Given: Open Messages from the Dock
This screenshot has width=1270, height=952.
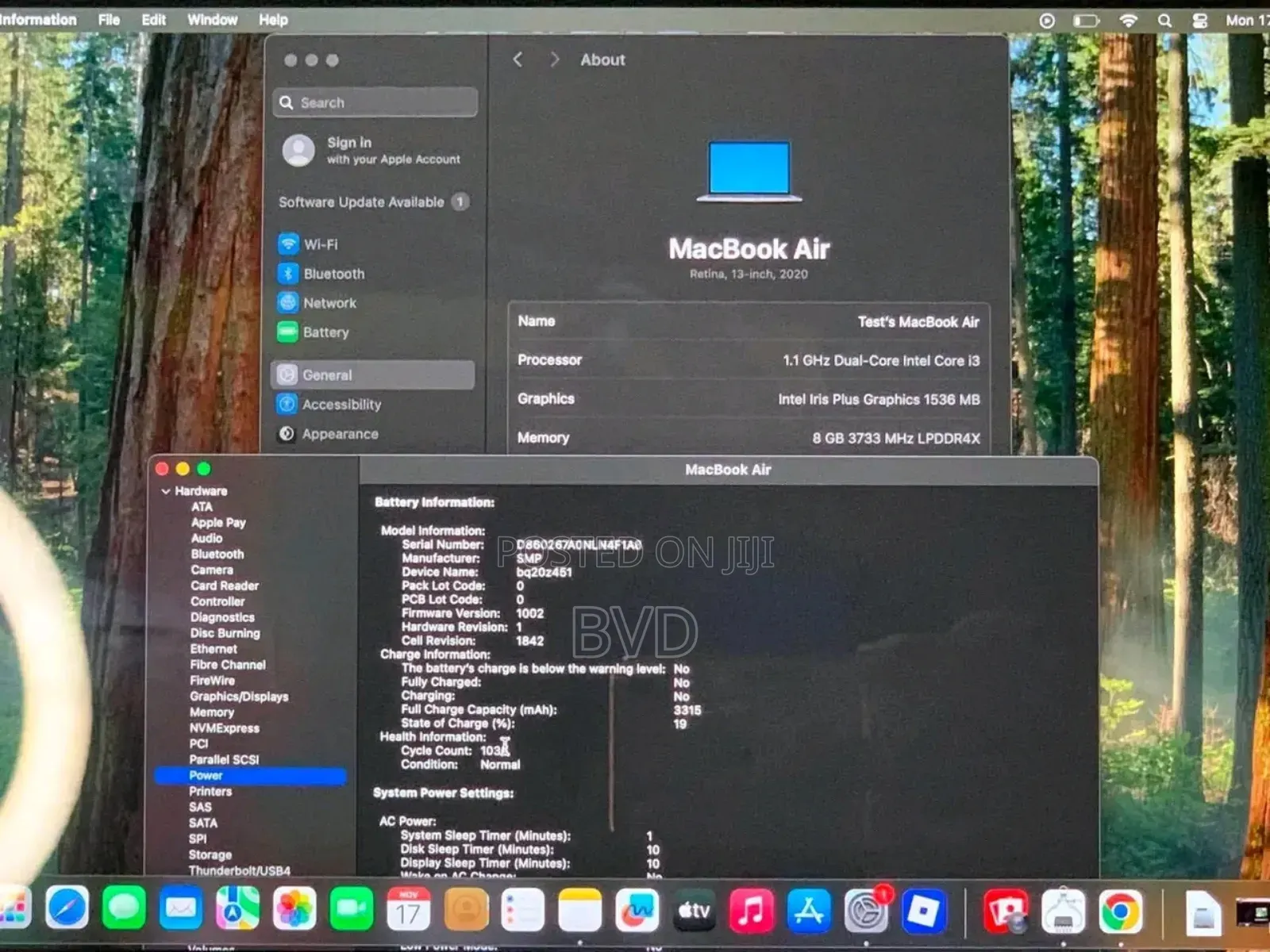Looking at the screenshot, I should point(124,908).
